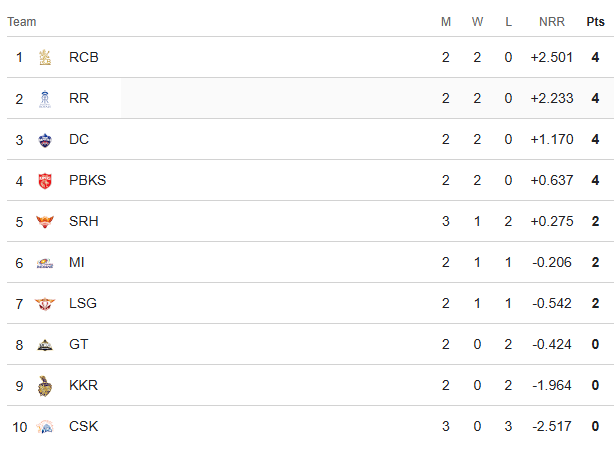The height and width of the screenshot is (452, 614).
Task: Click the RCB team logo icon
Action: pyautogui.click(x=44, y=58)
